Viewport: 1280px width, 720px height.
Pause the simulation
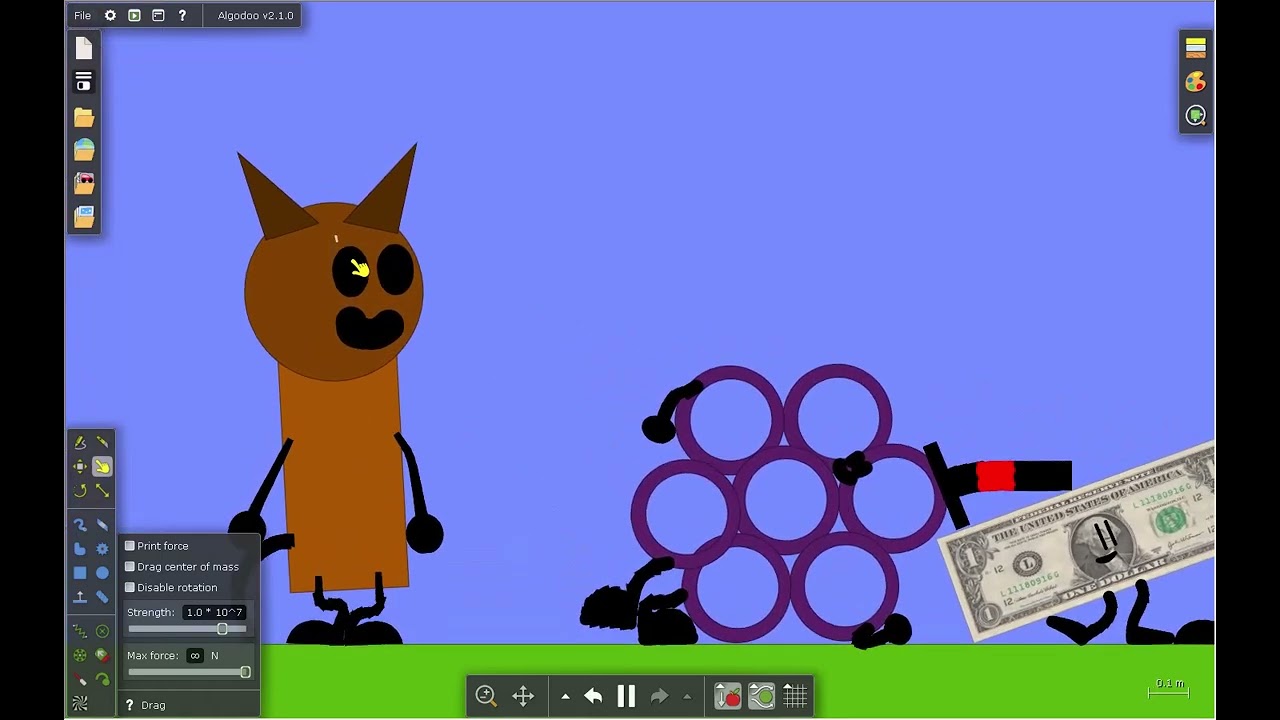pos(626,696)
